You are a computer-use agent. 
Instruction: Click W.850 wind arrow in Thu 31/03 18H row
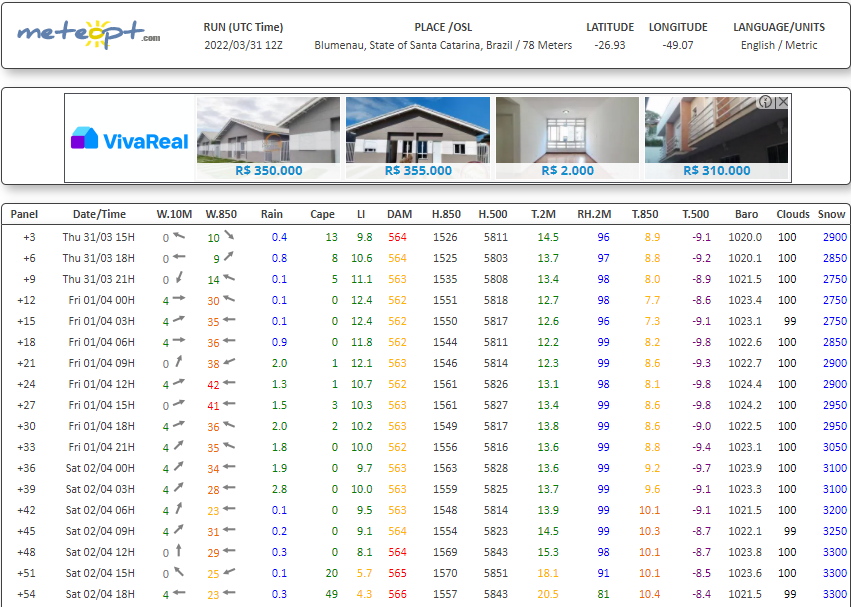(228, 256)
